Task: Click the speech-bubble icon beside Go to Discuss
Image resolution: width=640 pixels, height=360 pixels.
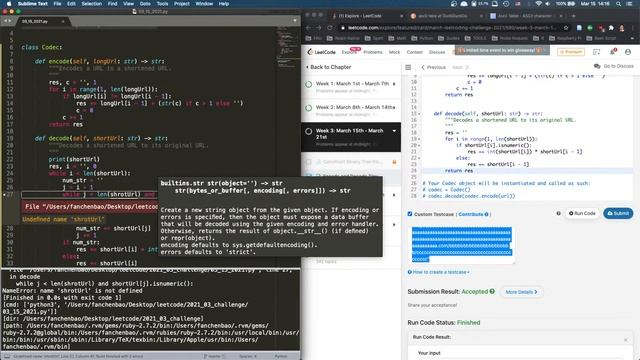Action: tap(597, 66)
